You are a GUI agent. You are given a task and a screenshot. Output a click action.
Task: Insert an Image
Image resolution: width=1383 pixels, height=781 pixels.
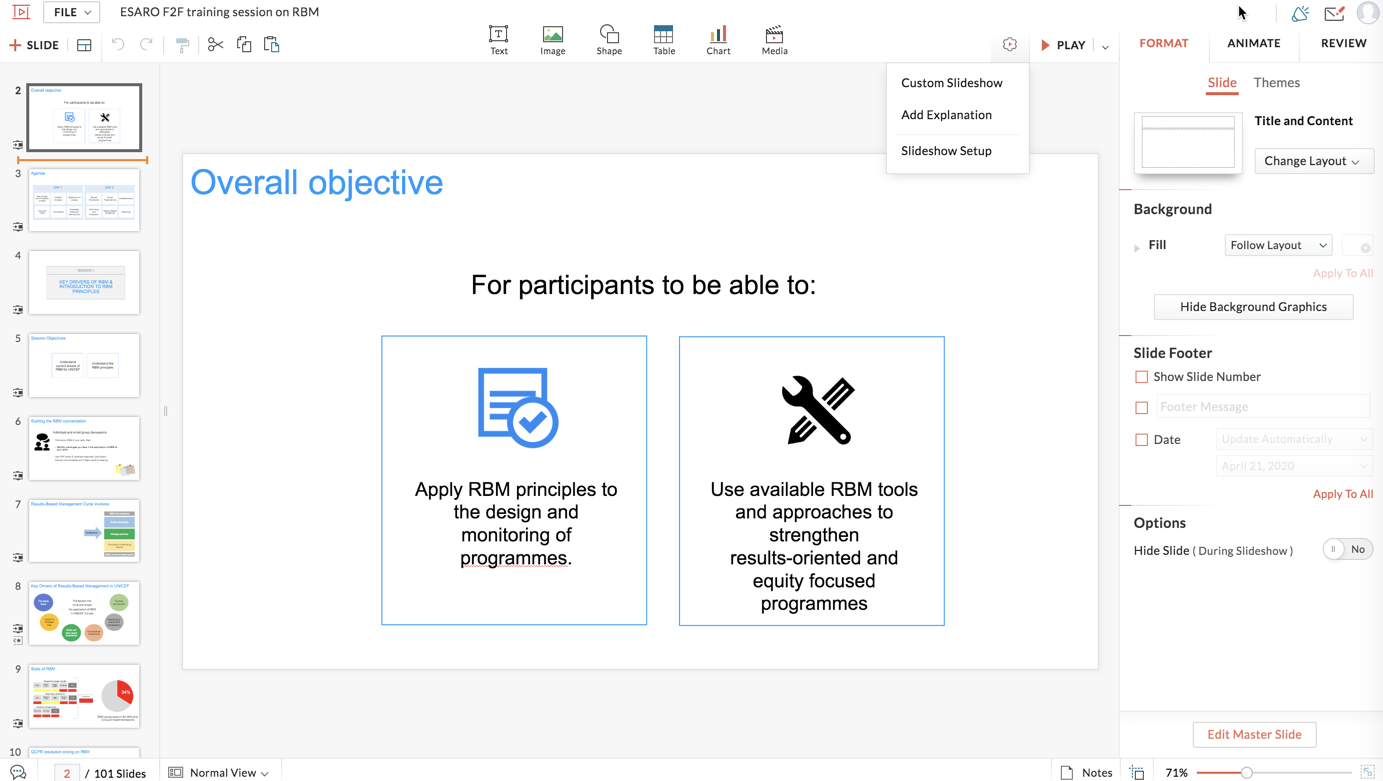[553, 40]
